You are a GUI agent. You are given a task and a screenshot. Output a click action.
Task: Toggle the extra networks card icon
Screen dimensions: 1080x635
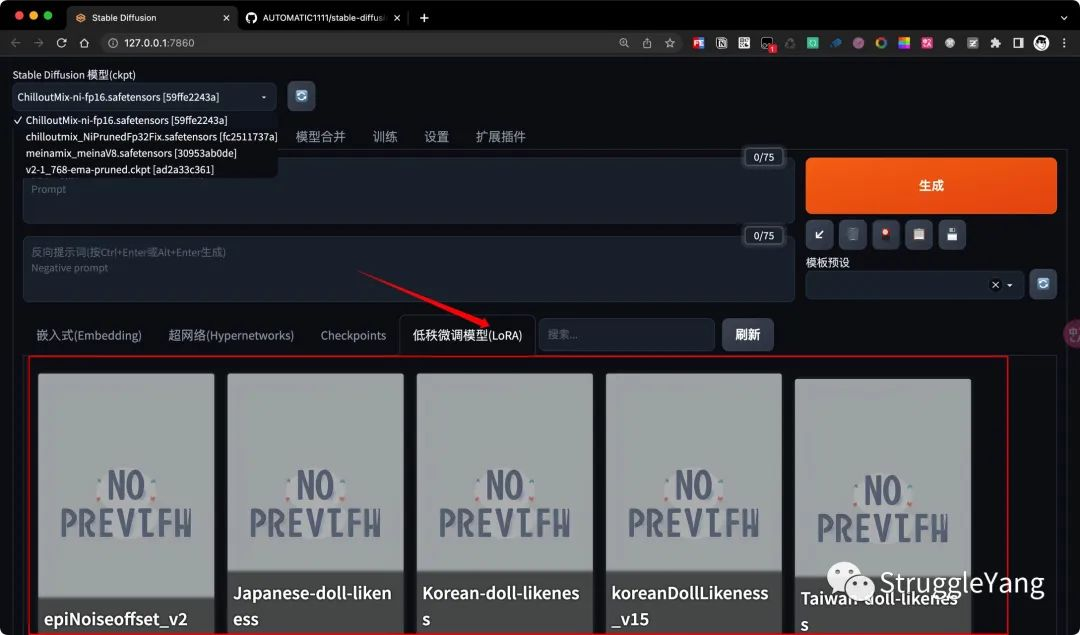tap(885, 235)
